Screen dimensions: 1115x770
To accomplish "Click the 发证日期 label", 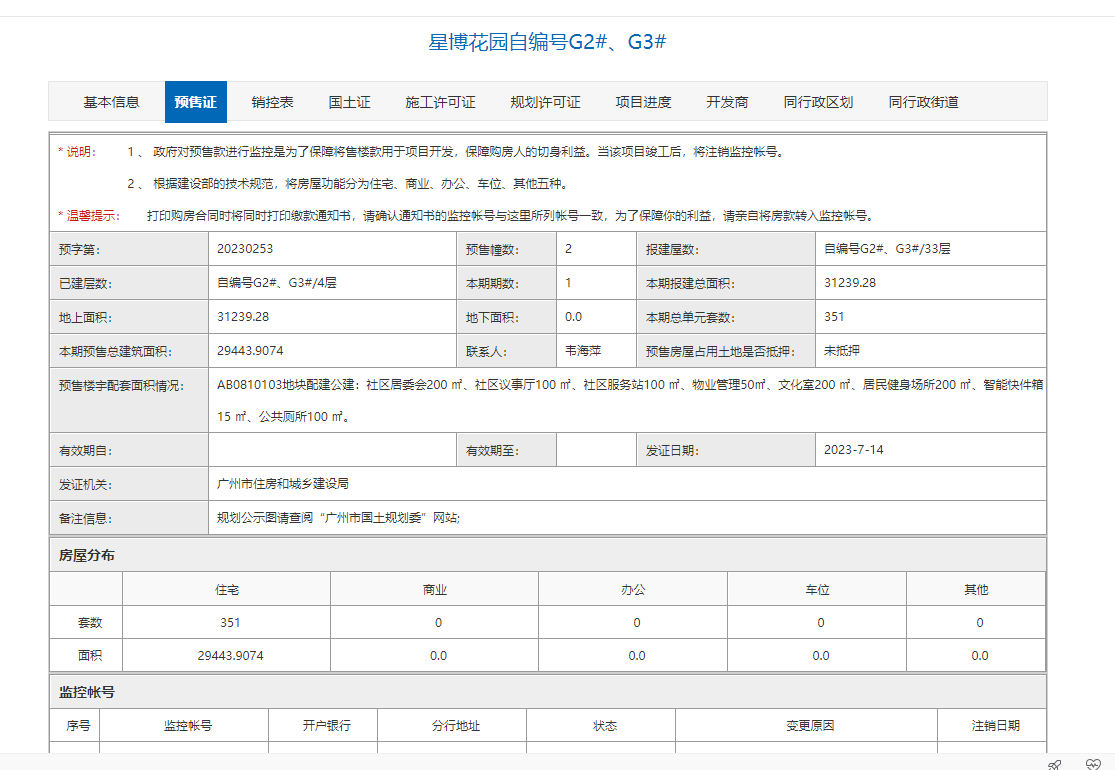I will click(x=672, y=451).
